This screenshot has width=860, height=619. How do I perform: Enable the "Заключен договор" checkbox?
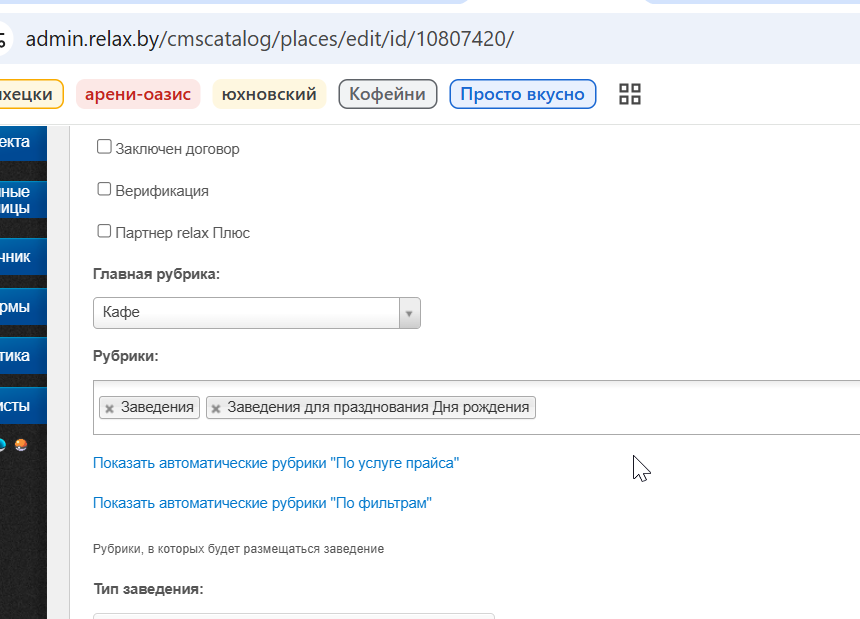point(104,147)
